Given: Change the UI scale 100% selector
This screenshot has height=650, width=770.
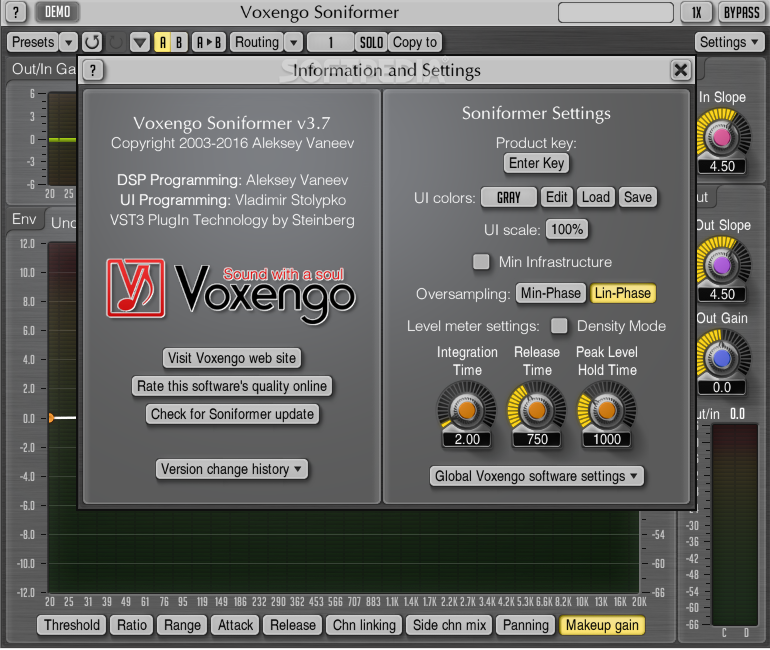Looking at the screenshot, I should point(567,229).
